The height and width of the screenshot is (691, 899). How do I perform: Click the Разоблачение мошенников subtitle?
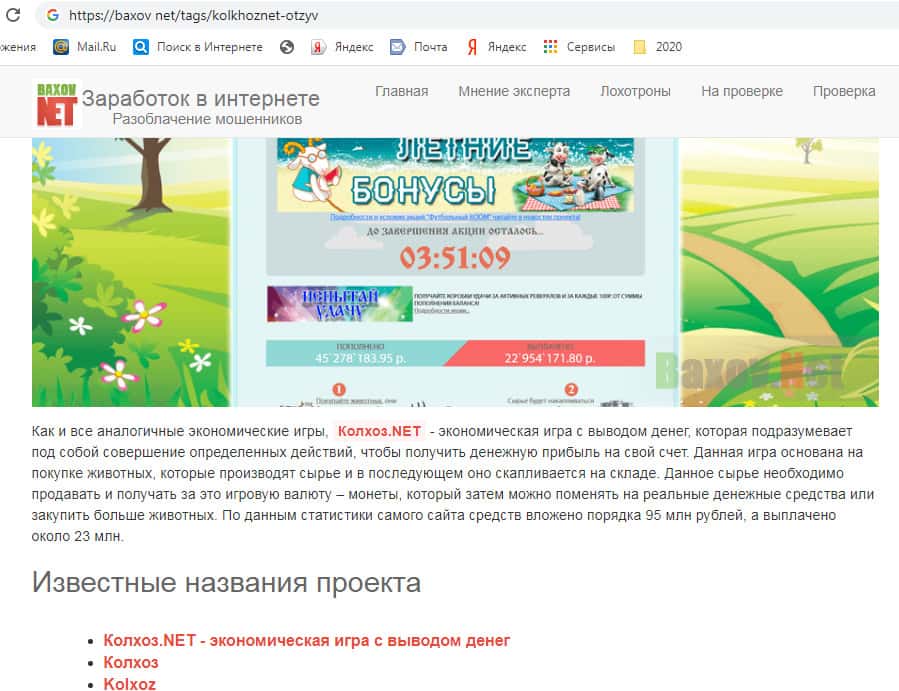click(x=207, y=119)
